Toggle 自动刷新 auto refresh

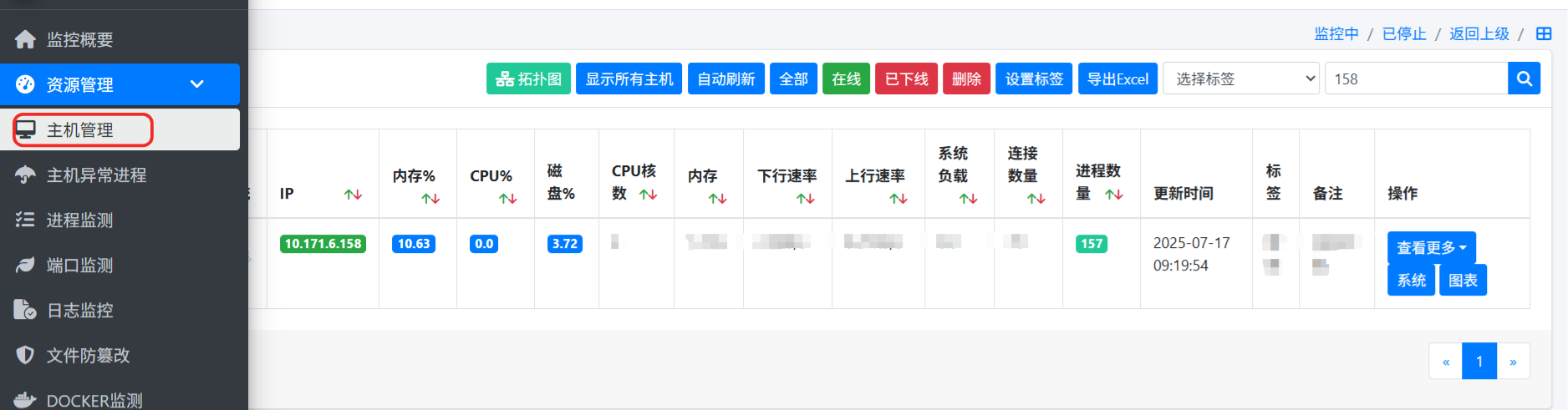pos(725,78)
